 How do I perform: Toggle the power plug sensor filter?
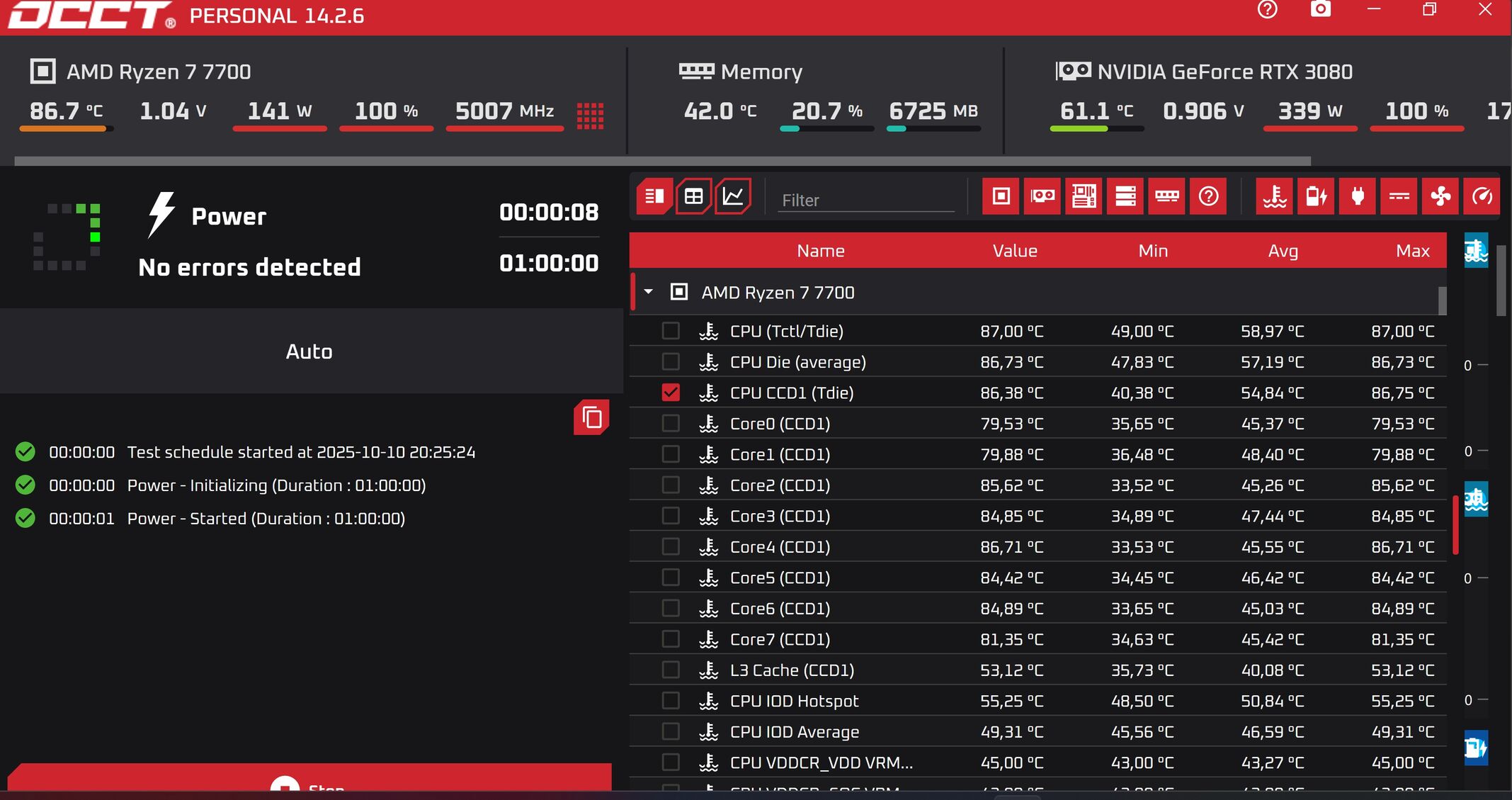pos(1358,196)
